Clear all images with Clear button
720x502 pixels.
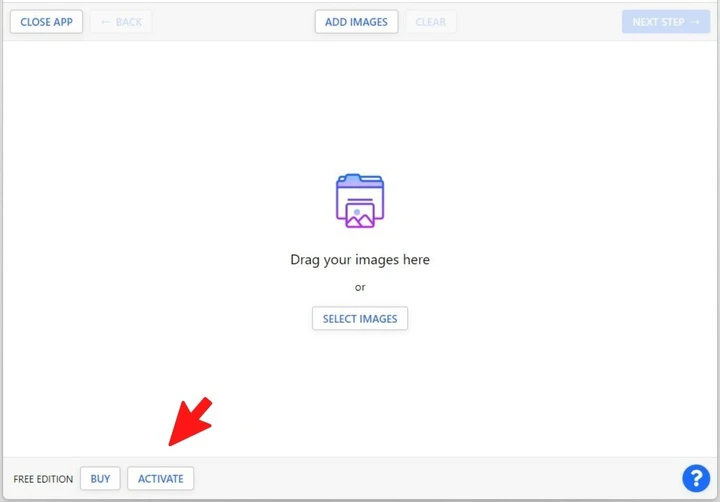point(431,22)
